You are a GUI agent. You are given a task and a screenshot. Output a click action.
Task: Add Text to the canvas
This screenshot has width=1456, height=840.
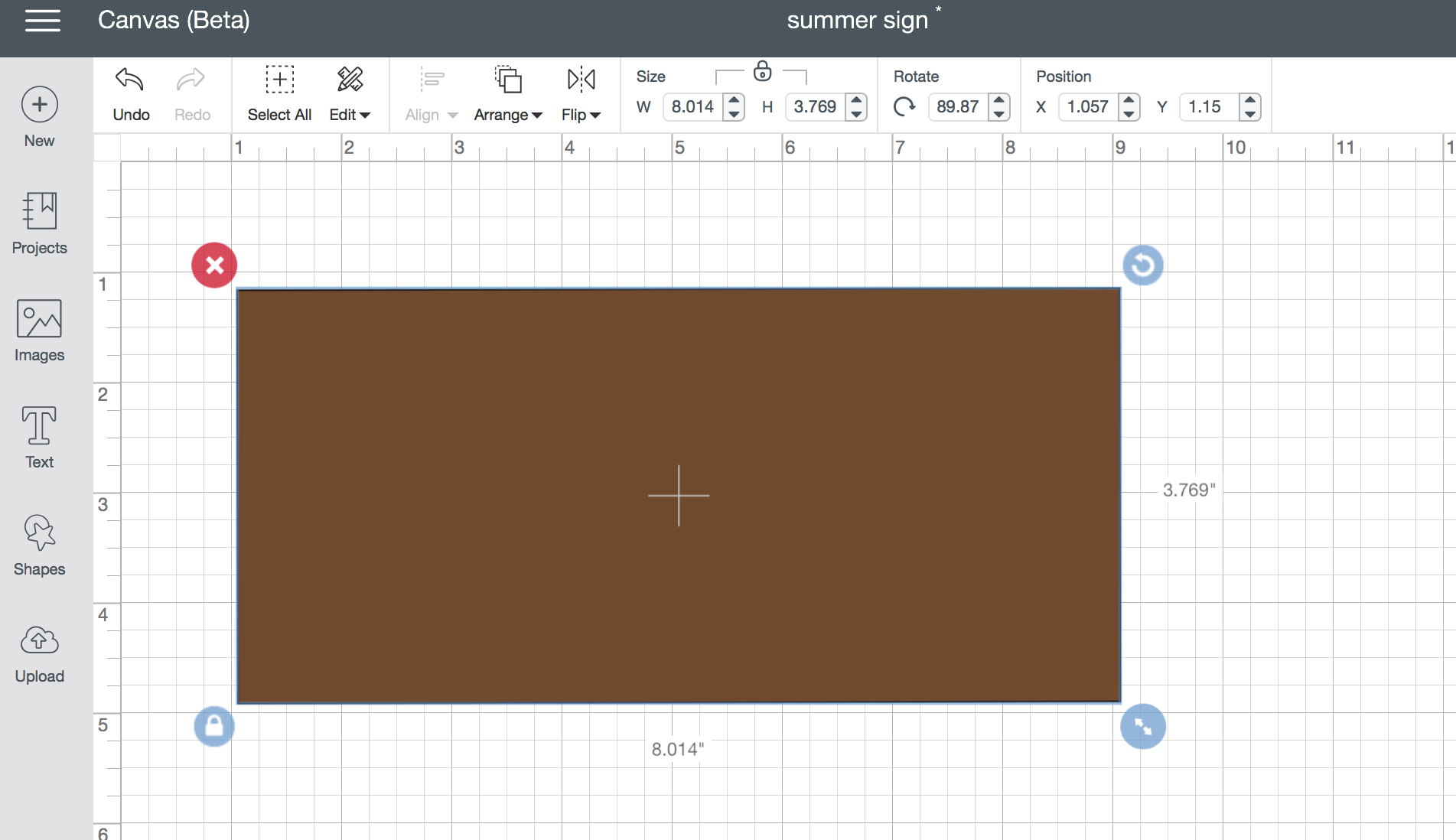coord(39,438)
